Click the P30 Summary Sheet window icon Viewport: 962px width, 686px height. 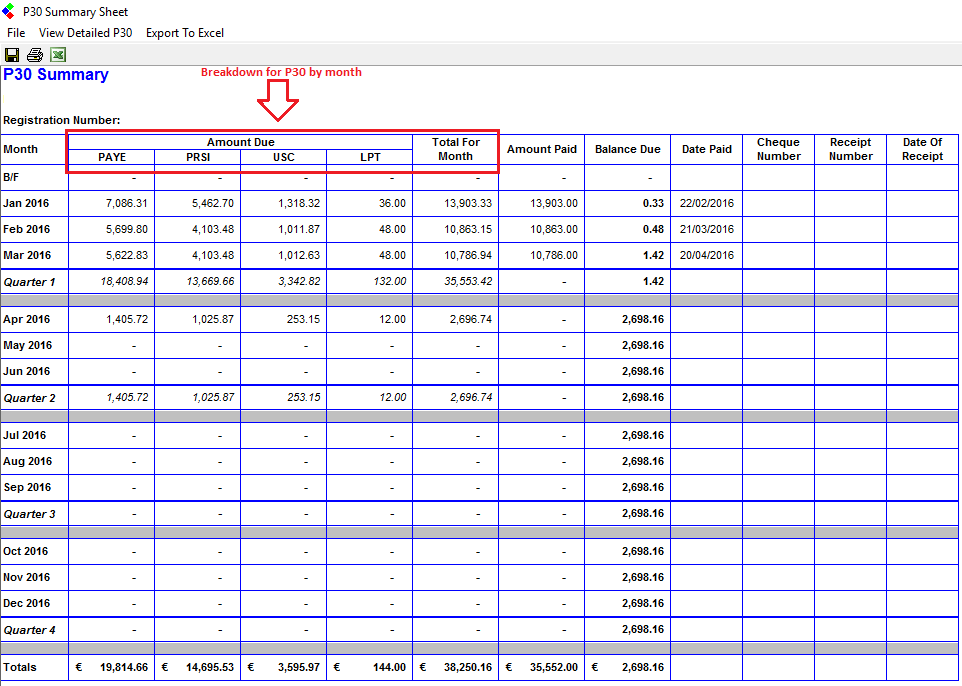[x=10, y=11]
